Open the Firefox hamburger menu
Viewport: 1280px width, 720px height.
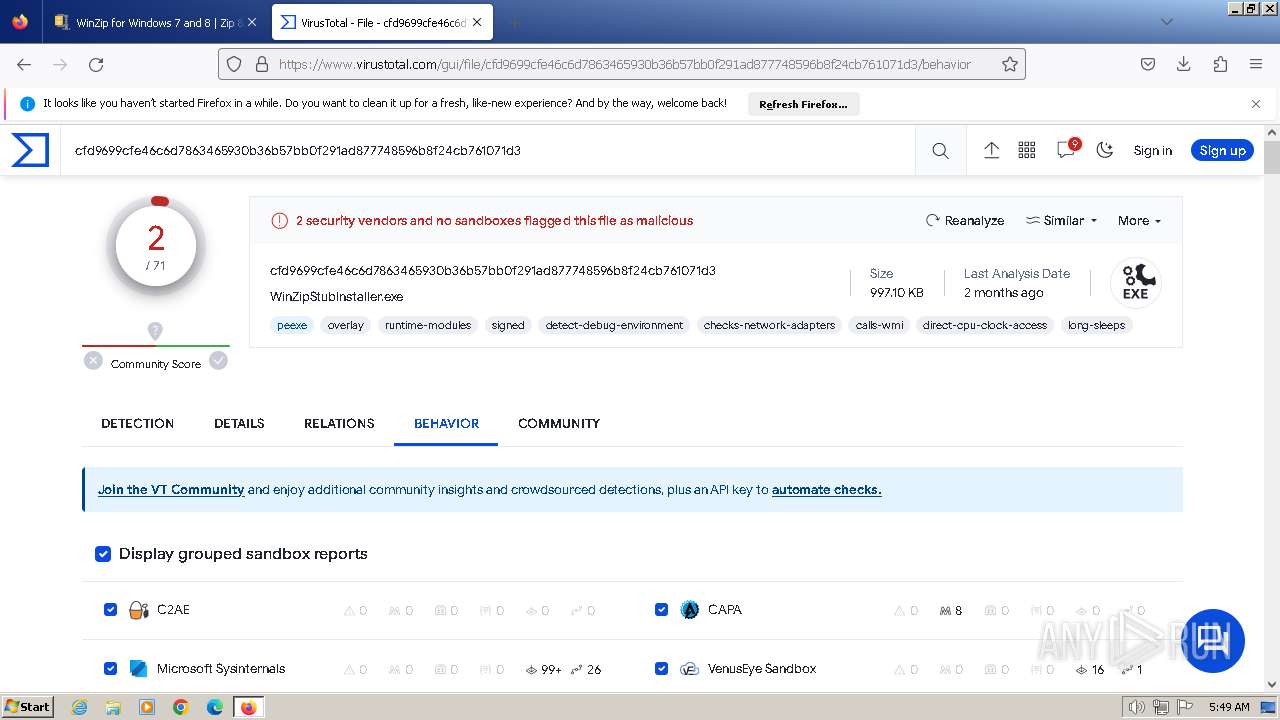pos(1256,64)
